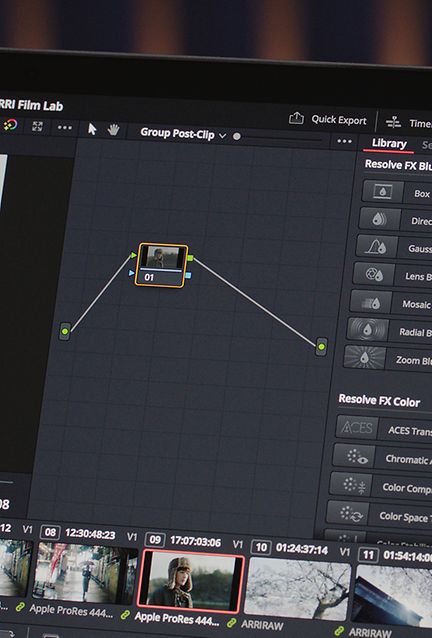Select the Gaussian Blur effect icon
Screen dimensions: 432x638
tap(376, 246)
